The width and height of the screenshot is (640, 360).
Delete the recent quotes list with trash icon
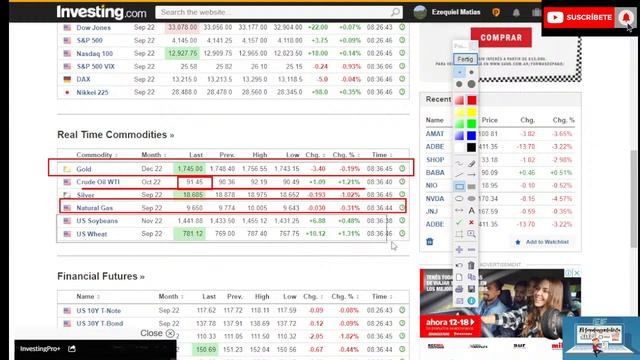430,242
